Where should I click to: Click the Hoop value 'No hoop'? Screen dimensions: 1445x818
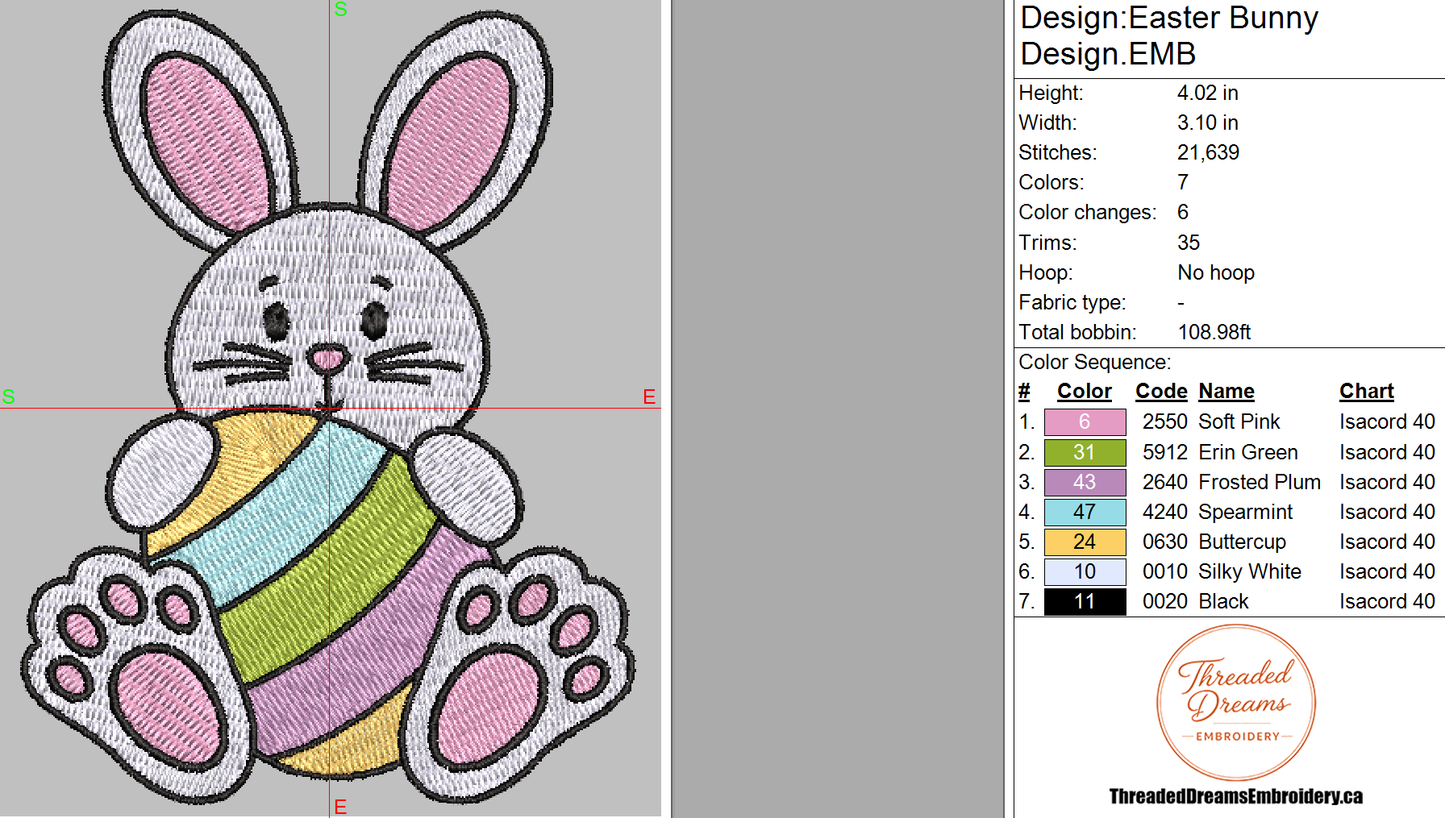(x=1216, y=273)
